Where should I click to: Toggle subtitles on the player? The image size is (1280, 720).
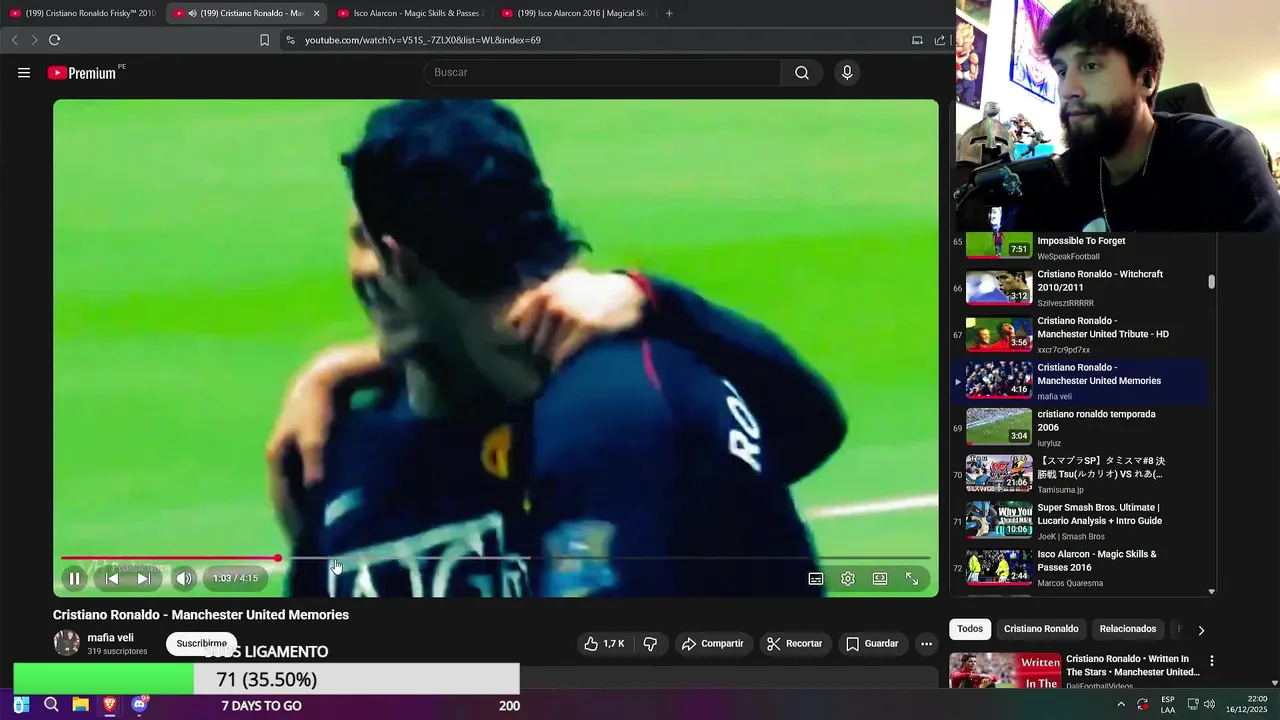[816, 578]
